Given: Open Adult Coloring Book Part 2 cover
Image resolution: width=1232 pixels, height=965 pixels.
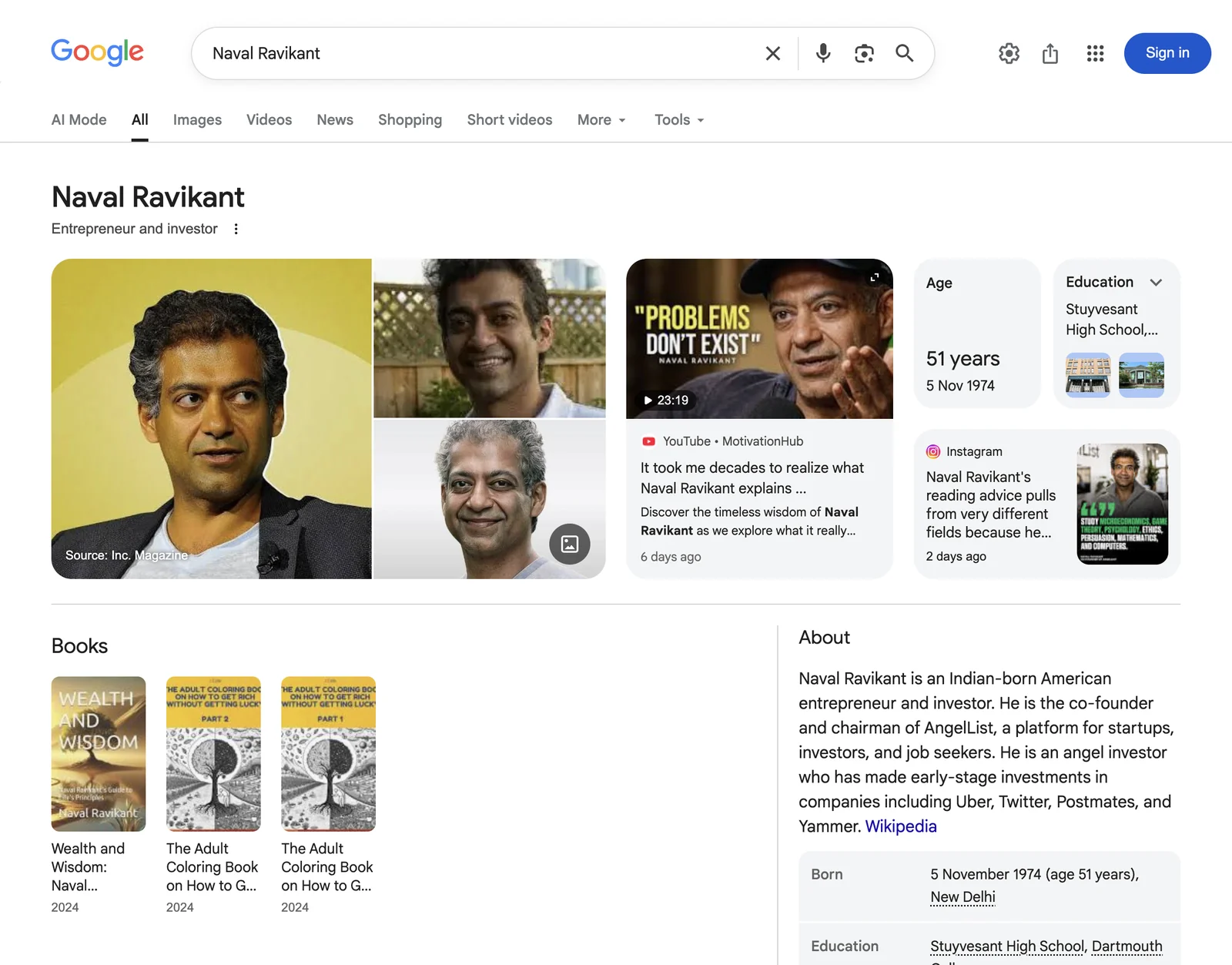Looking at the screenshot, I should click(213, 754).
